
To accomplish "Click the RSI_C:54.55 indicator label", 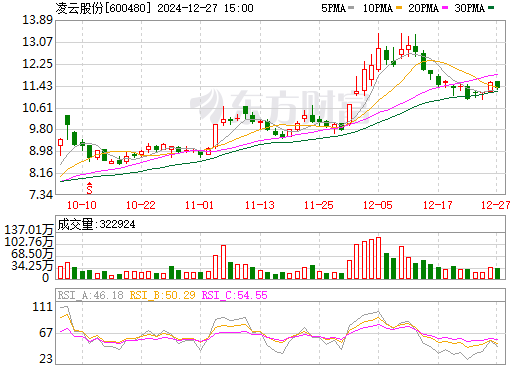I will [235, 295].
